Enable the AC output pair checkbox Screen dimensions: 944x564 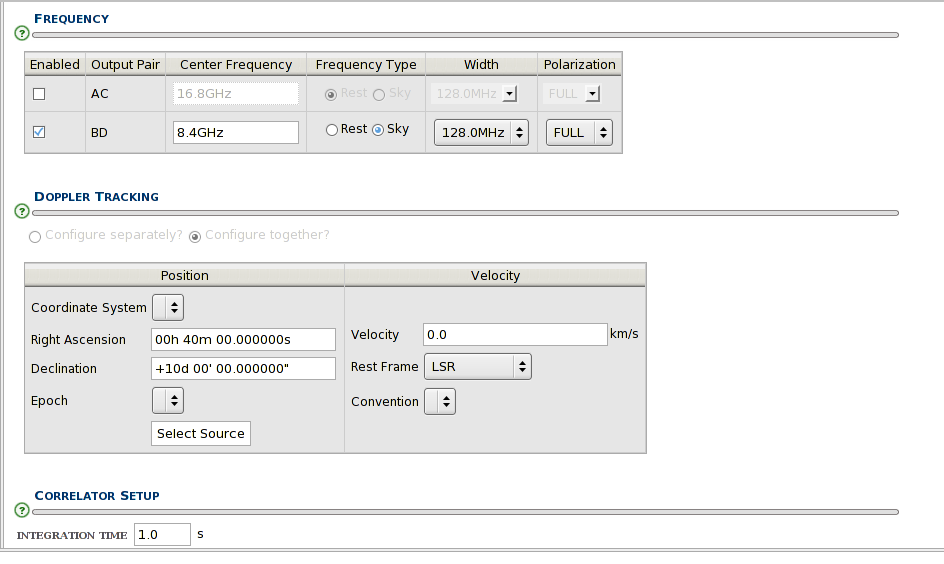[39, 94]
